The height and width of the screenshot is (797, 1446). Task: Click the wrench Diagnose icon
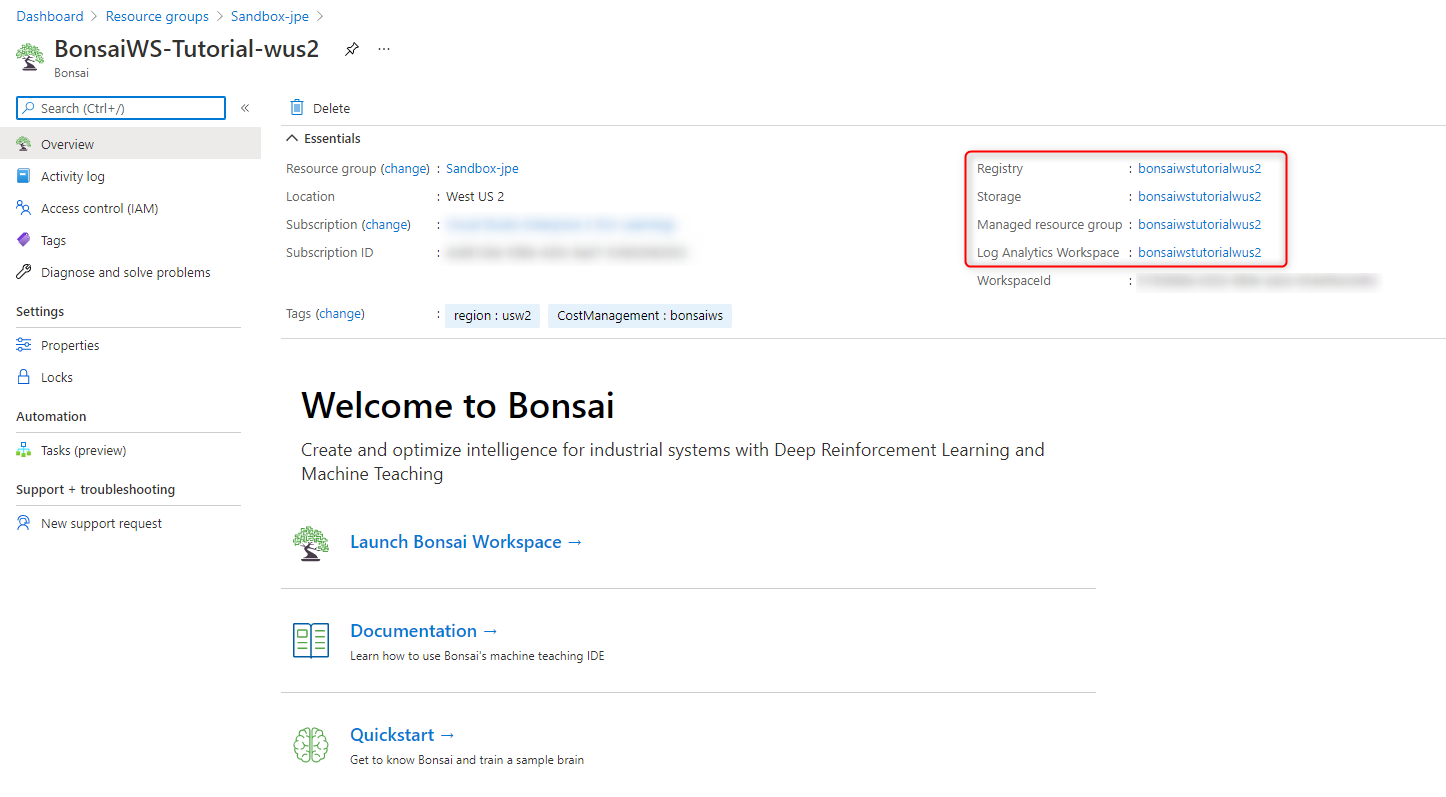[x=24, y=272]
